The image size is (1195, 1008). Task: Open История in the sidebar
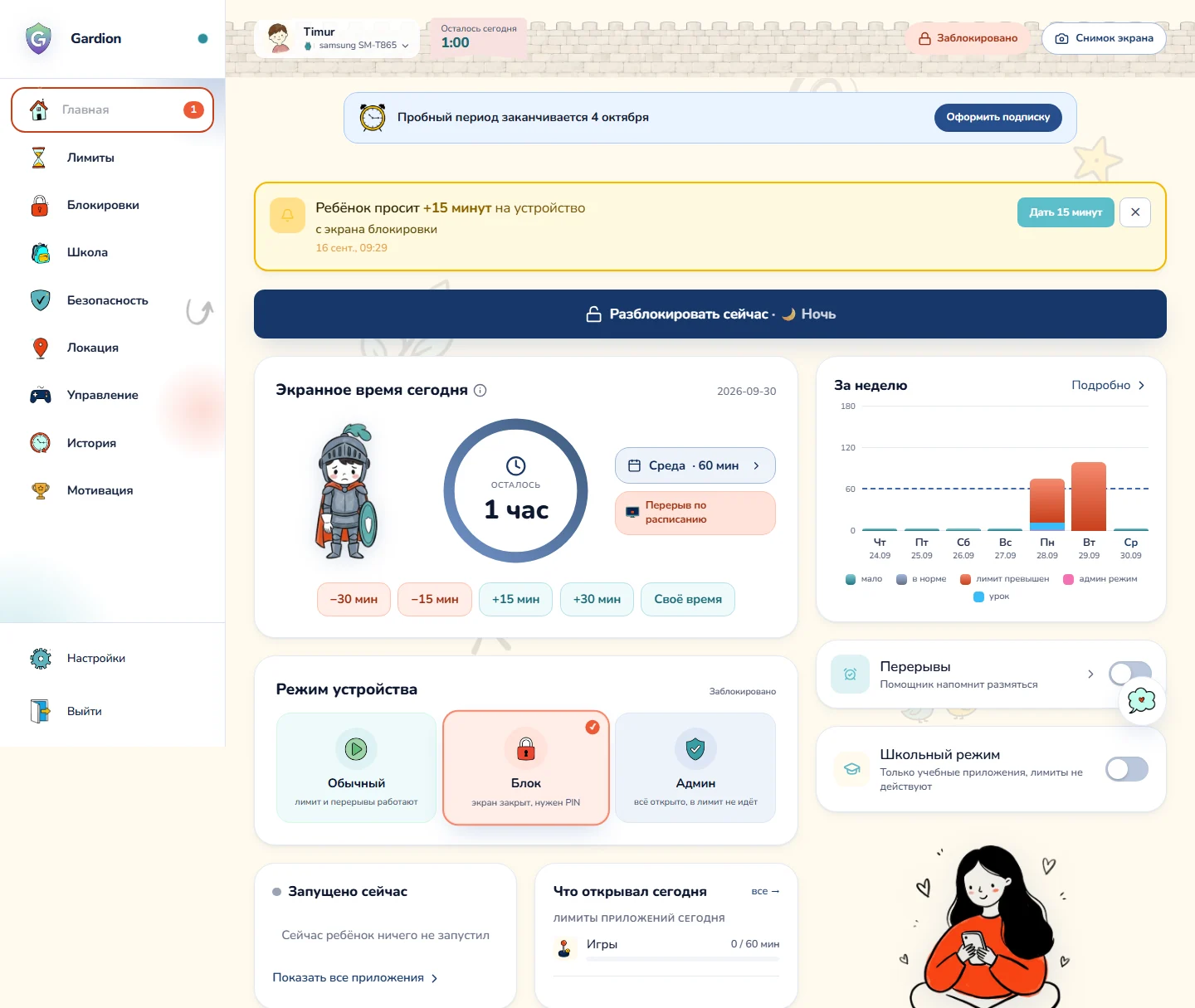112,443
